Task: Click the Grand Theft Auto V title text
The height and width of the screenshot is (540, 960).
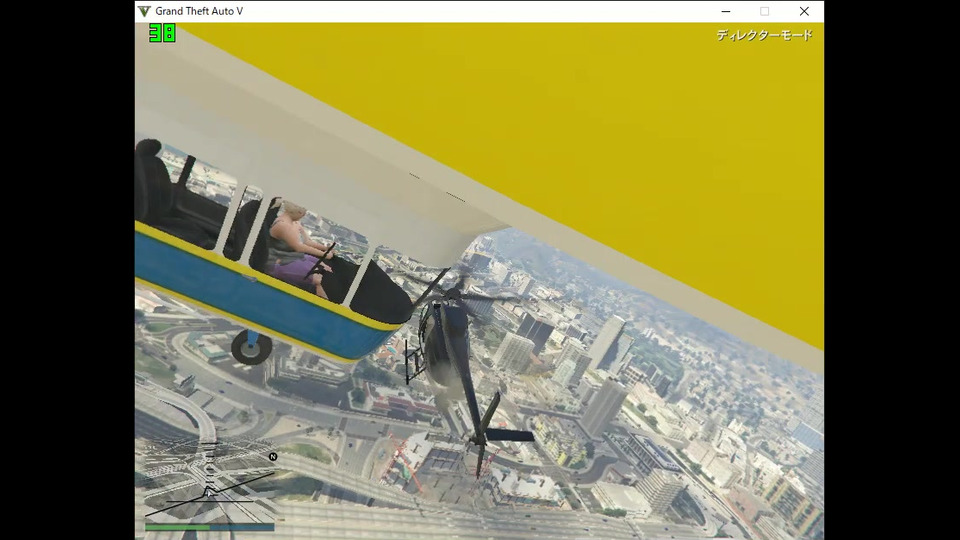Action: click(x=199, y=11)
